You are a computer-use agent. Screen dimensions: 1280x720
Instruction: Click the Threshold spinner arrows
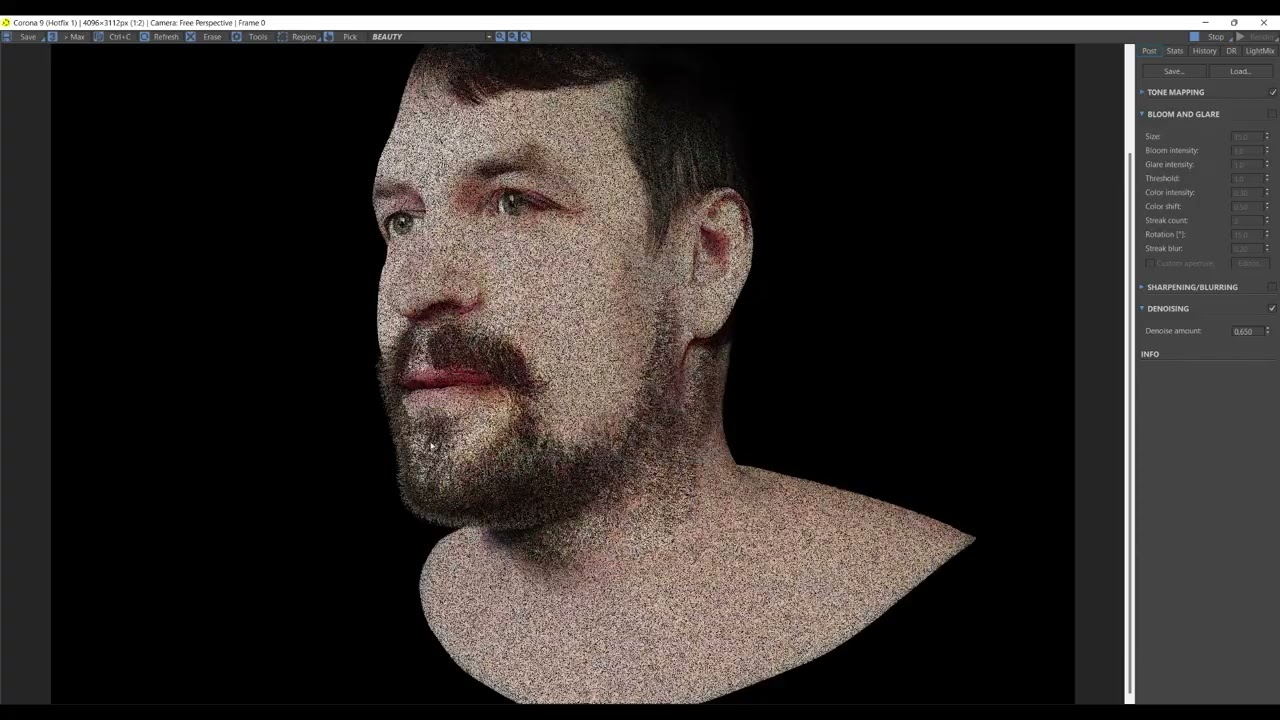click(1267, 179)
